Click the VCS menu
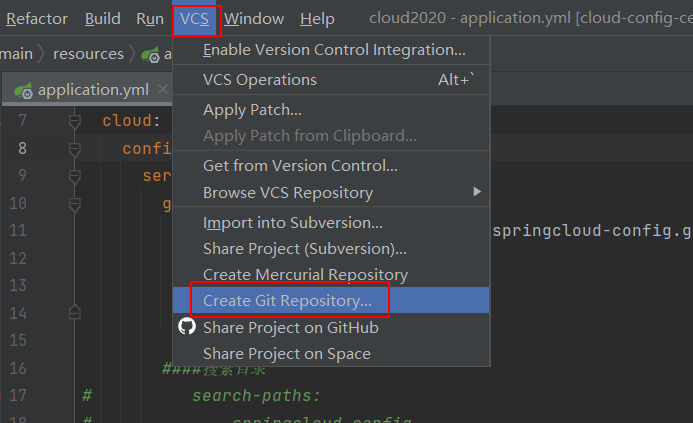693x423 pixels. click(194, 19)
